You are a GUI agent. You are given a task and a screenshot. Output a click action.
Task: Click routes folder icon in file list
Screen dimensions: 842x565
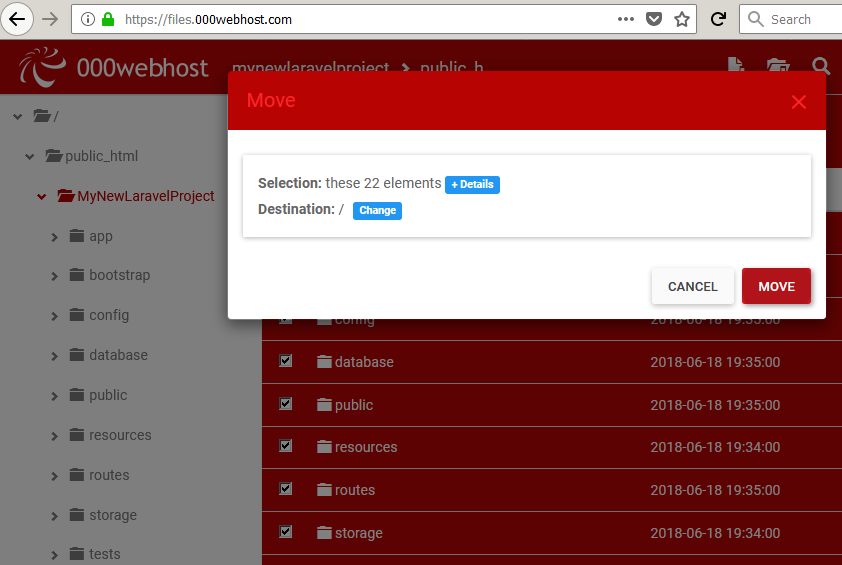coord(324,489)
